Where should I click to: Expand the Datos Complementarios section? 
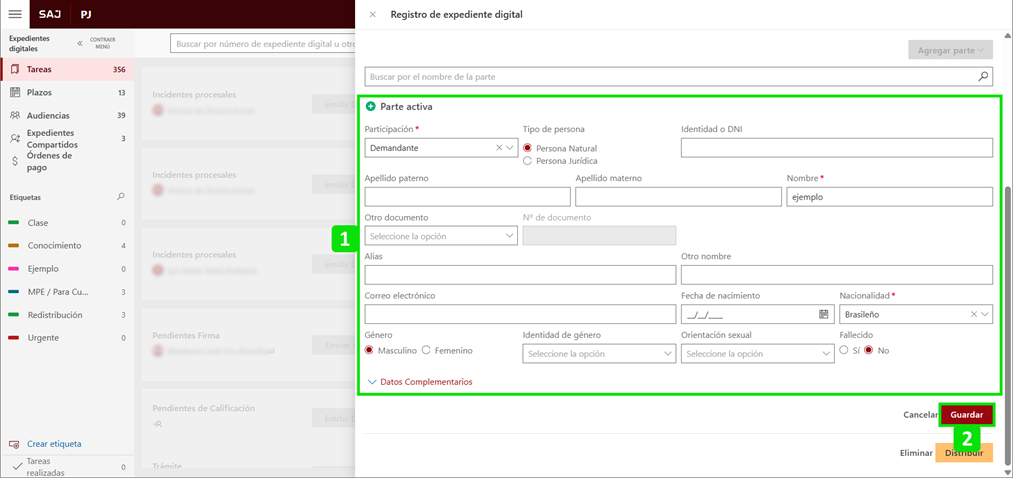click(420, 382)
